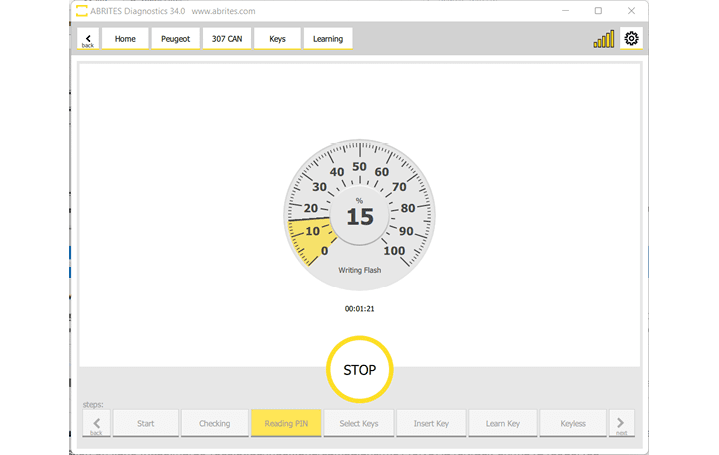The height and width of the screenshot is (455, 719).
Task: Click the highlighted Reading PIN step
Action: (286, 423)
